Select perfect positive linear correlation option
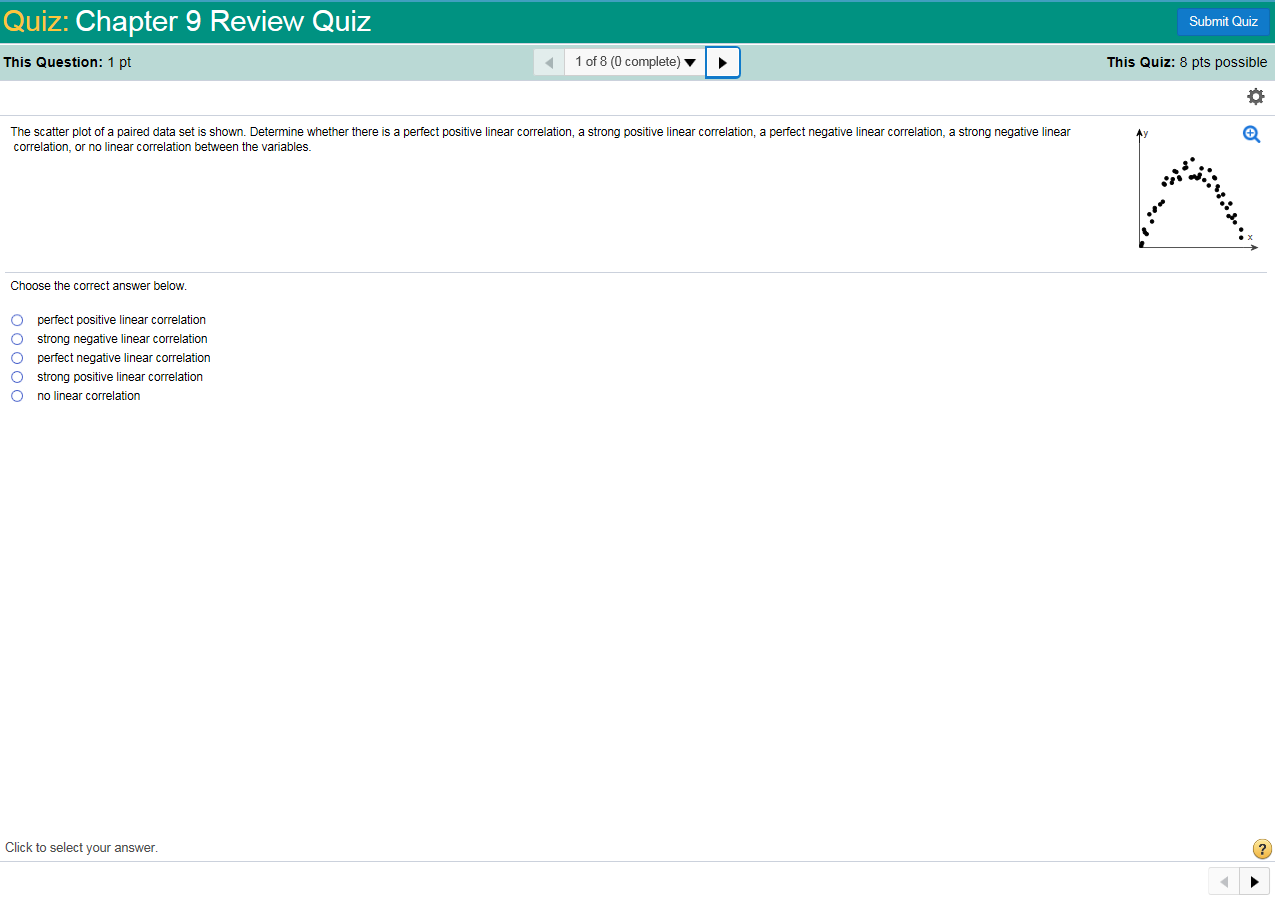The image size is (1275, 898). click(x=17, y=320)
